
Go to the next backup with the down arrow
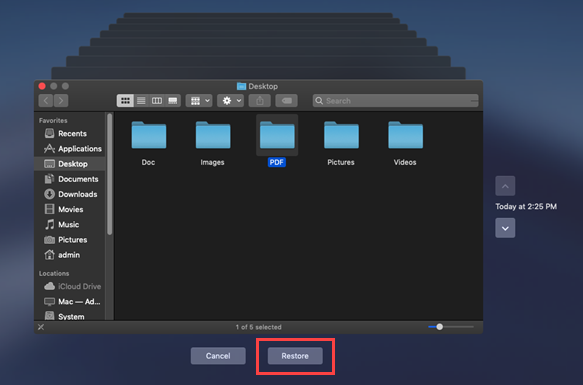(x=505, y=228)
